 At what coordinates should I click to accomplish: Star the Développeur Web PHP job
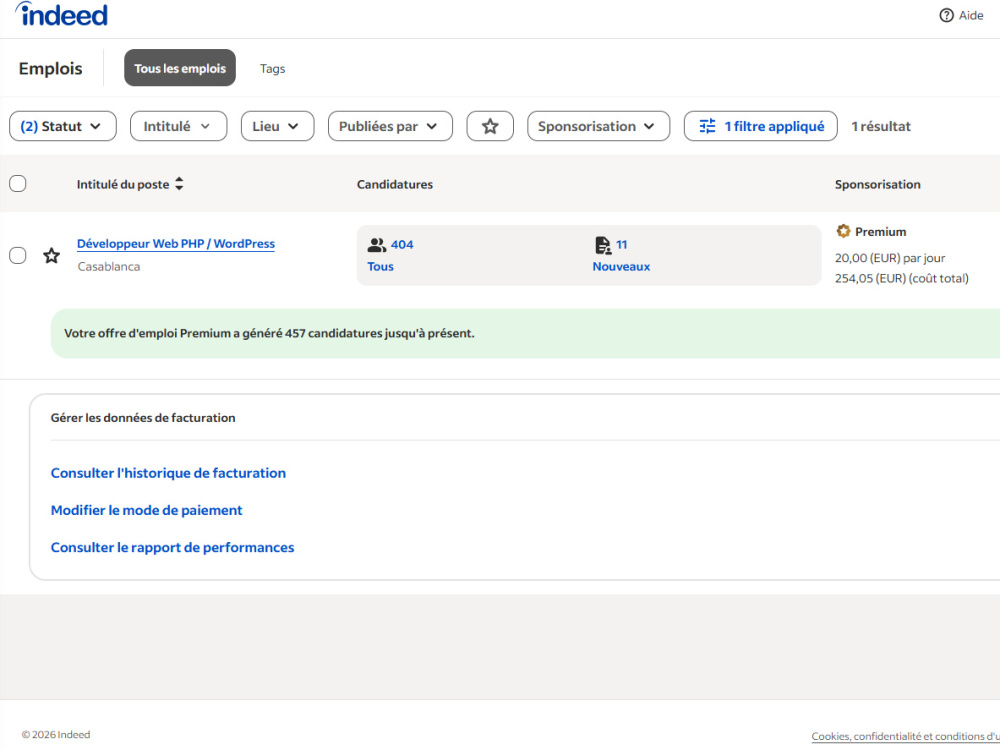[52, 256]
